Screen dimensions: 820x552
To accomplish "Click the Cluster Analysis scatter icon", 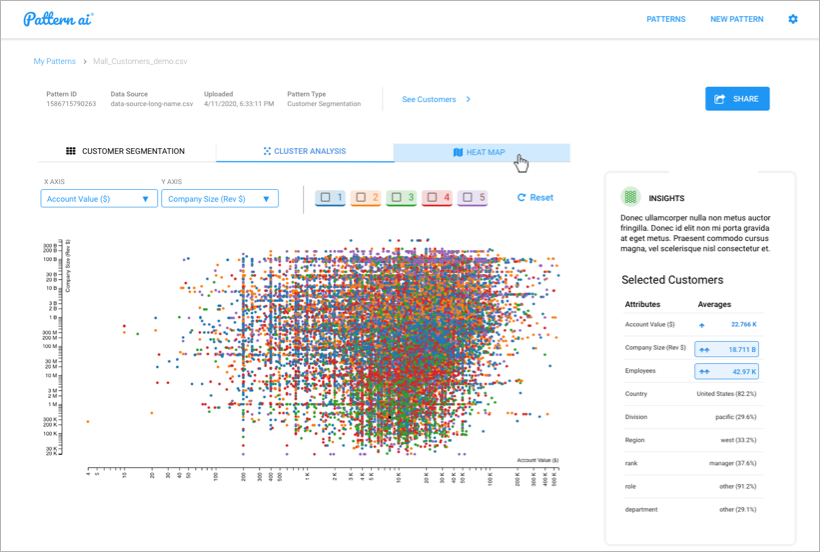I will point(267,151).
